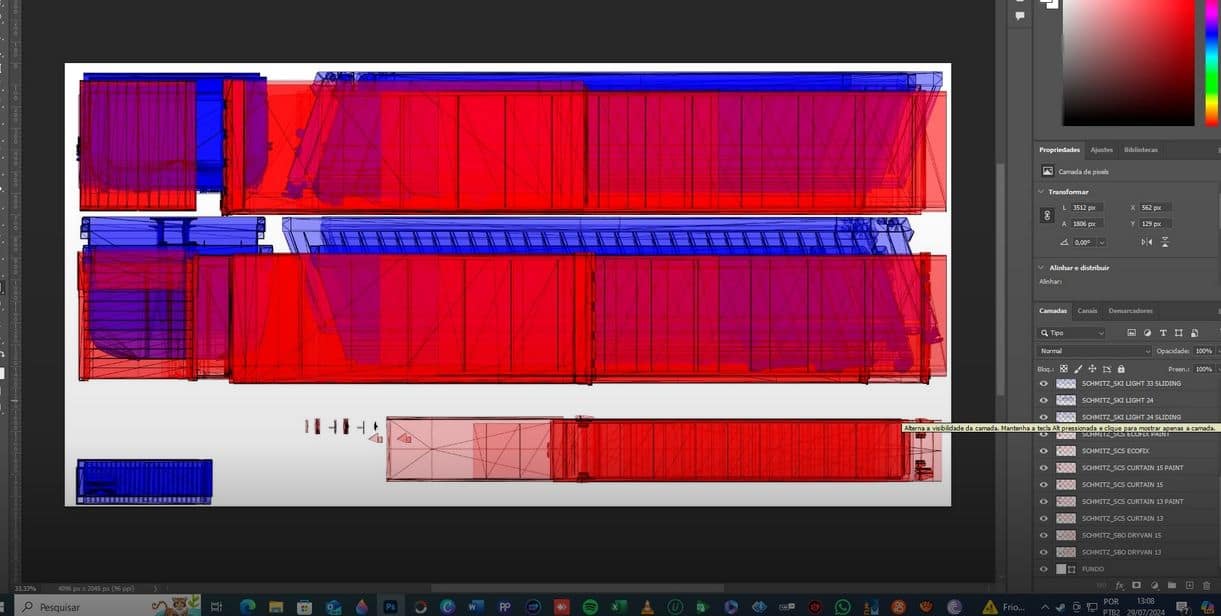Hide the SCHMITZ_SCS CURTAIN 15 layer
This screenshot has width=1221, height=616.
[1044, 485]
